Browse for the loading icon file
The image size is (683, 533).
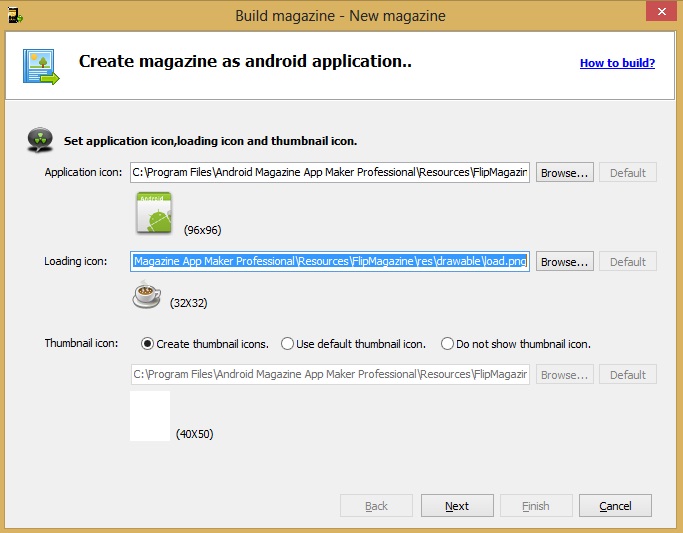point(565,262)
